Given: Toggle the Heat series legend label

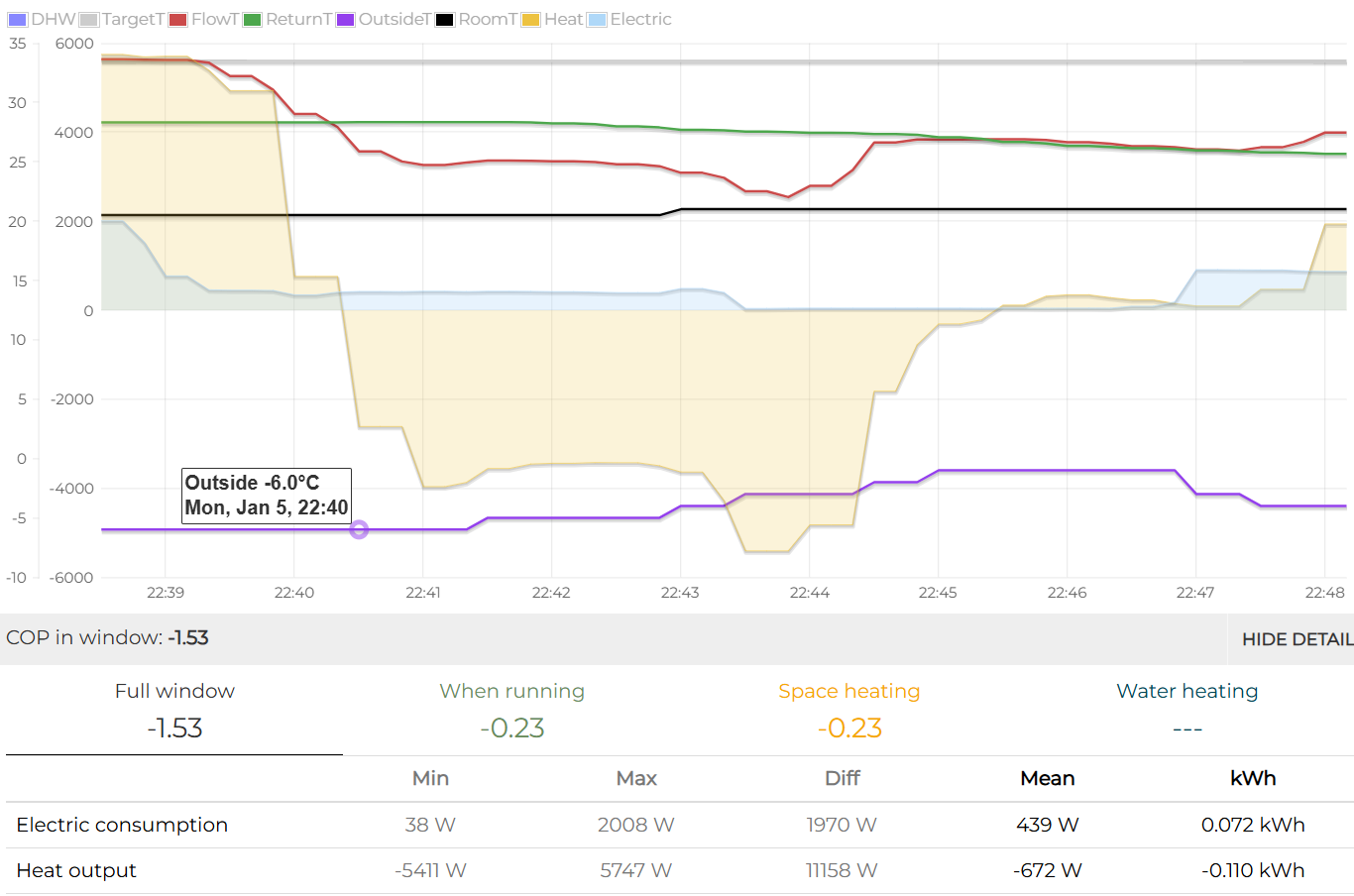Looking at the screenshot, I should click(x=563, y=19).
